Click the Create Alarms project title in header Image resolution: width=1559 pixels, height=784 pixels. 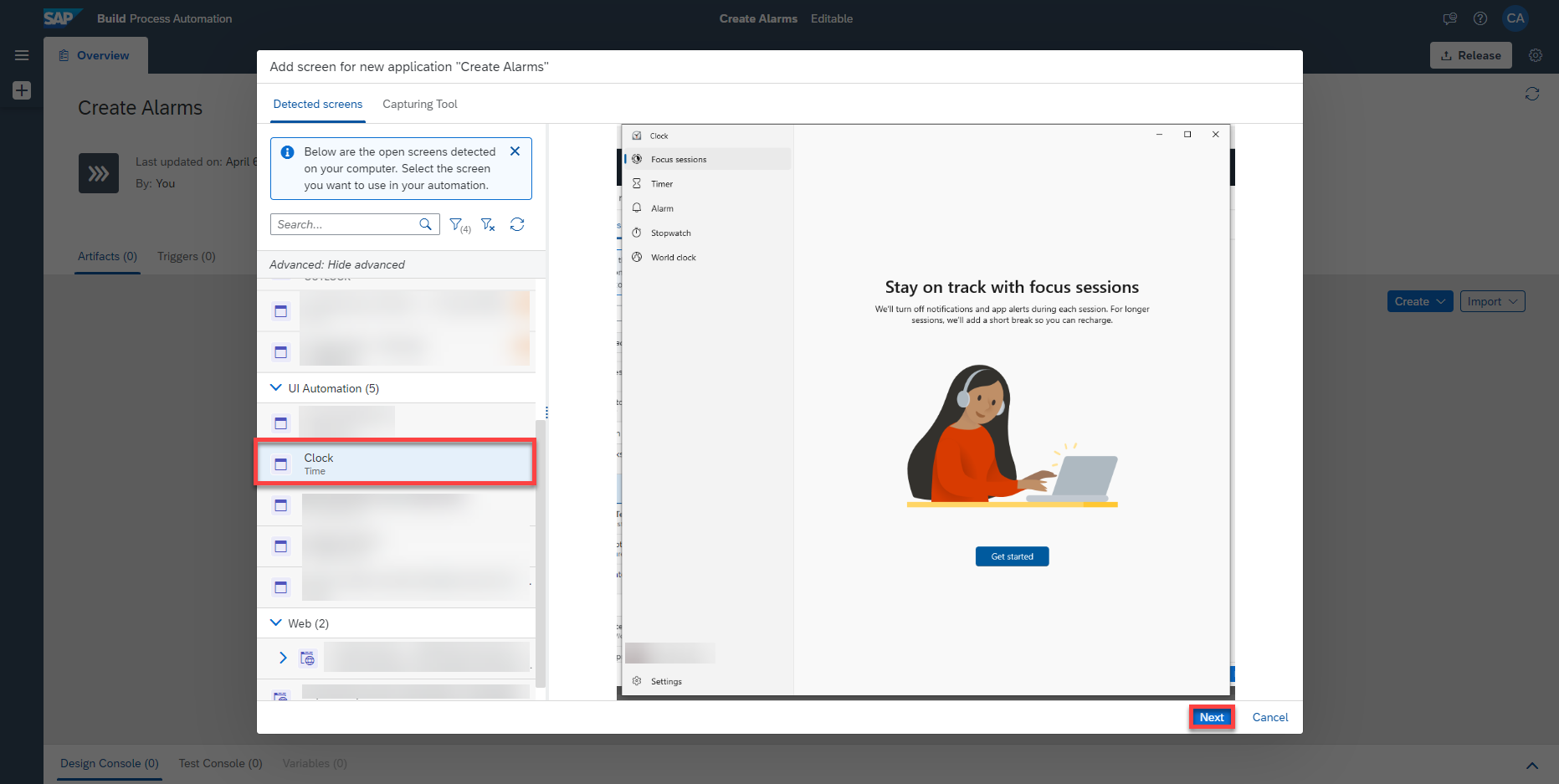point(758,18)
